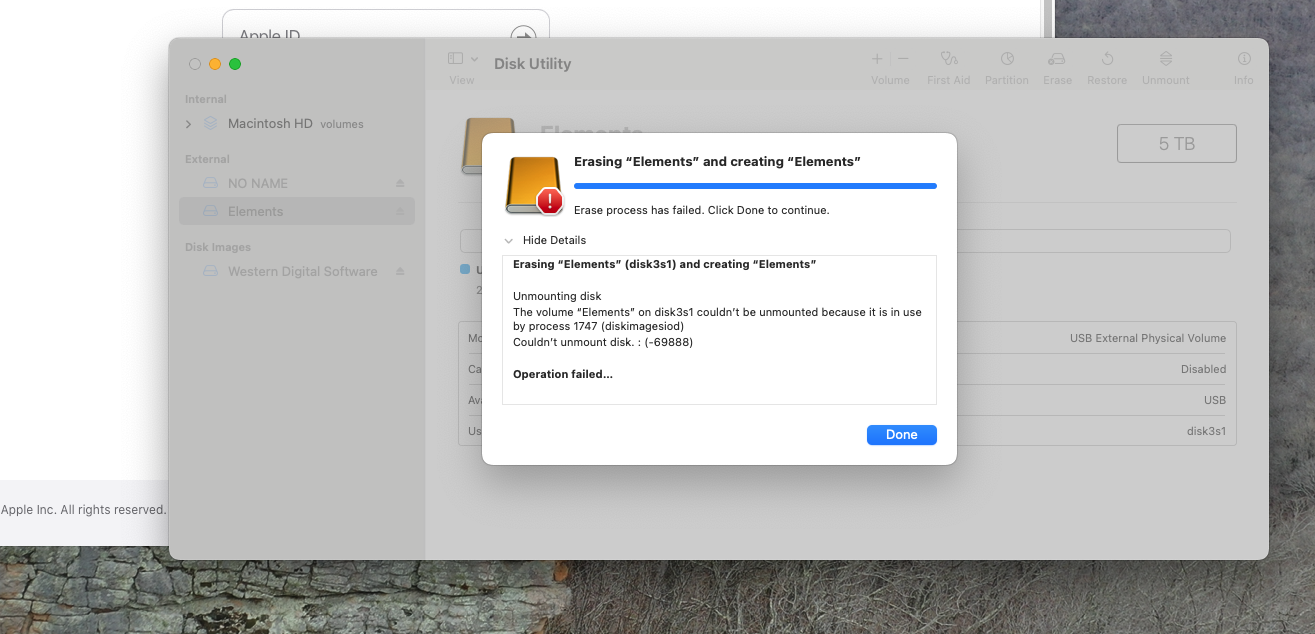Click the add Volume plus icon

click(x=877, y=59)
